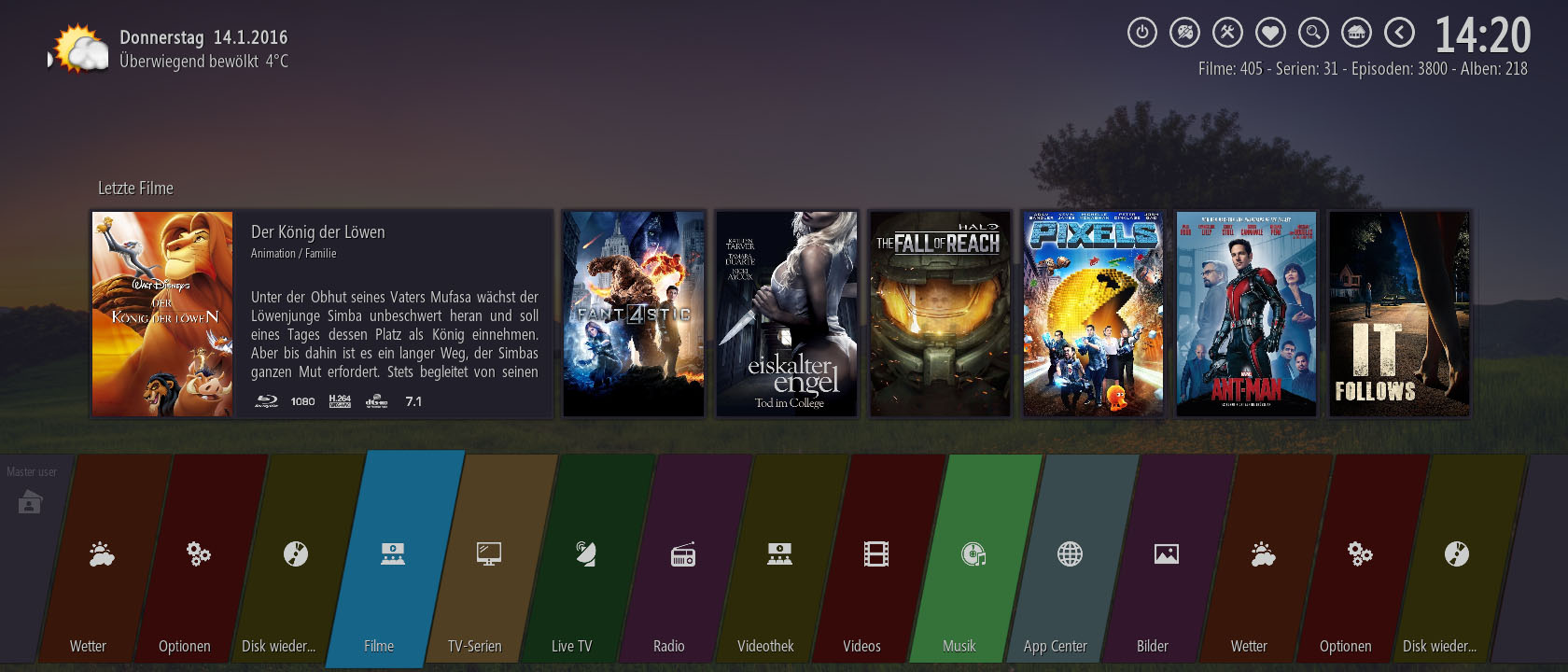Click the Filme: 405 library stats line
The width and height of the screenshot is (1568, 672).
point(1363,69)
